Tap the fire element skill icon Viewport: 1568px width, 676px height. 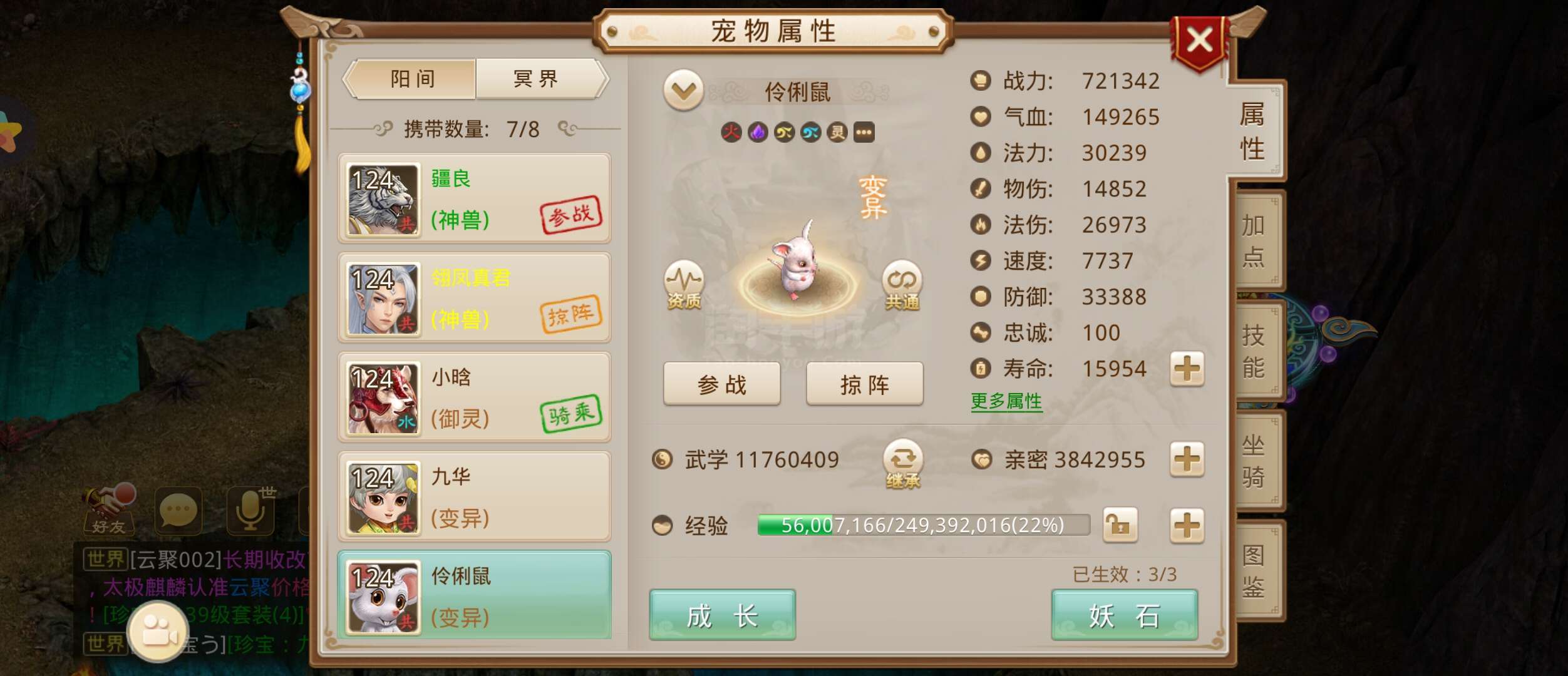(731, 132)
